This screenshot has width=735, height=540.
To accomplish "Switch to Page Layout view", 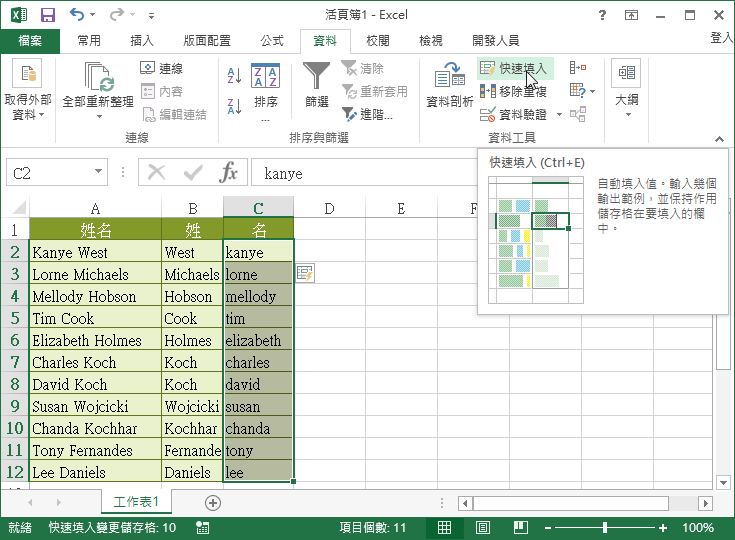I will point(482,528).
